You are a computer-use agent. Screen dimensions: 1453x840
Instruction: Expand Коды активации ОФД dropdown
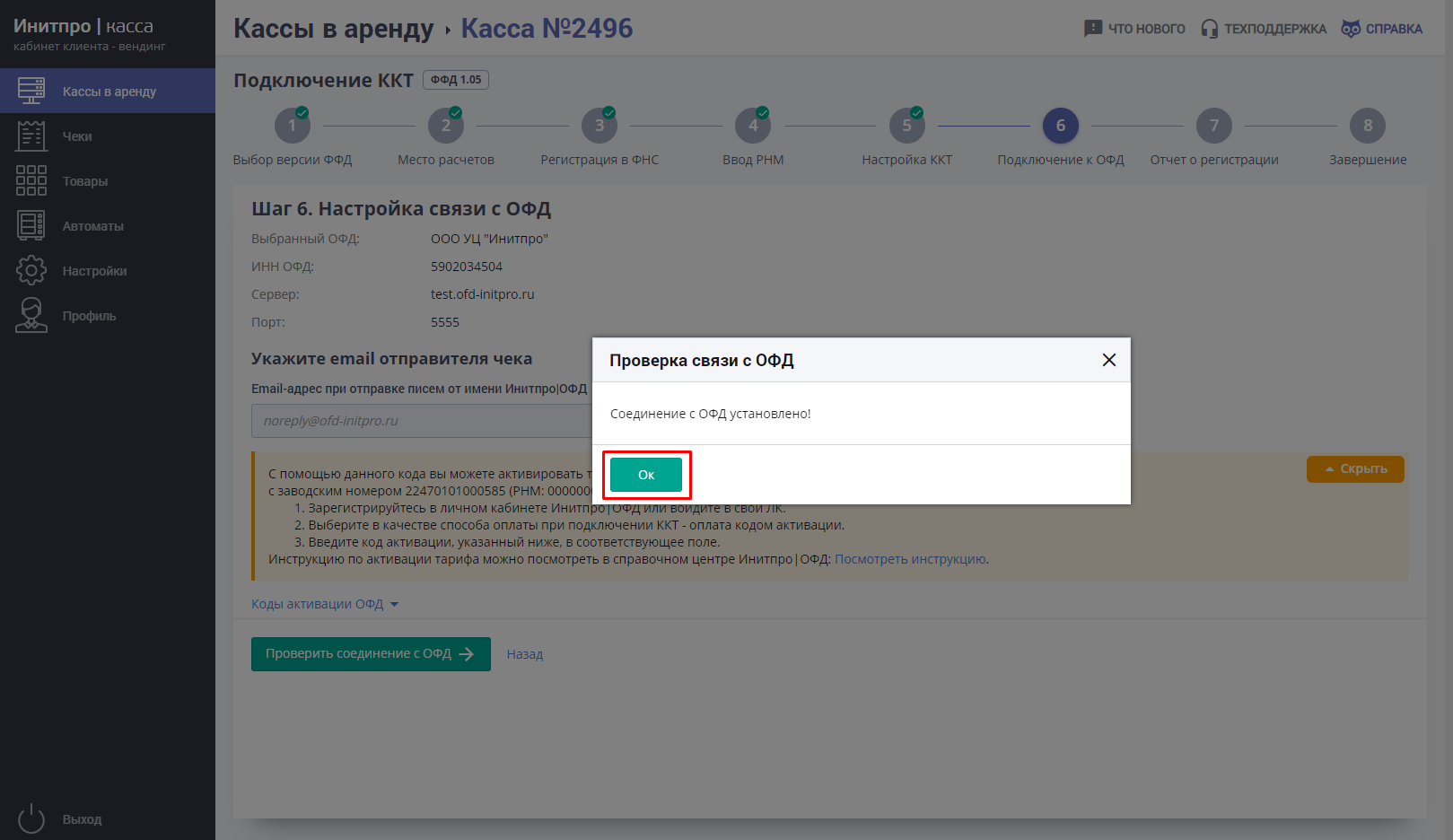point(325,604)
